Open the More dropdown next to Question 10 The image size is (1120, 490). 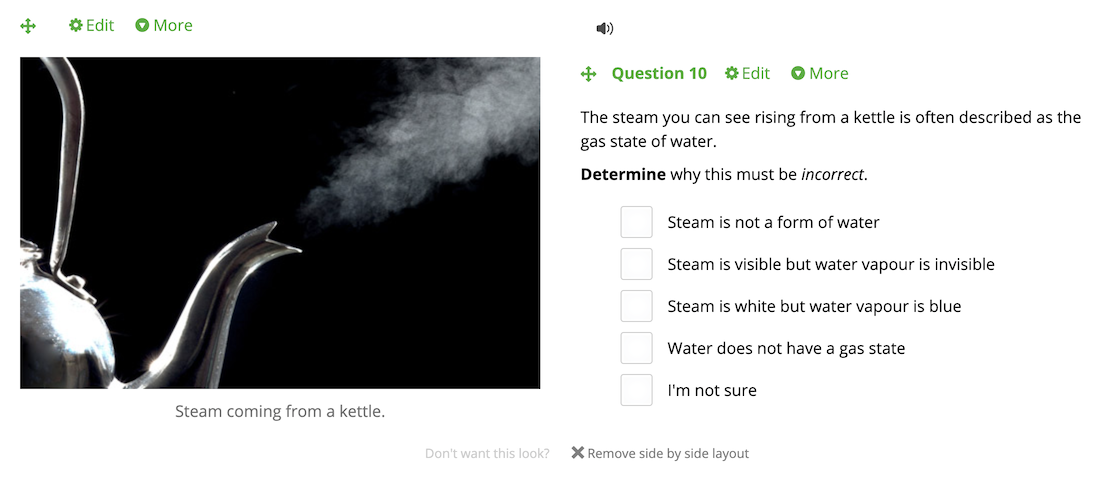click(x=820, y=74)
